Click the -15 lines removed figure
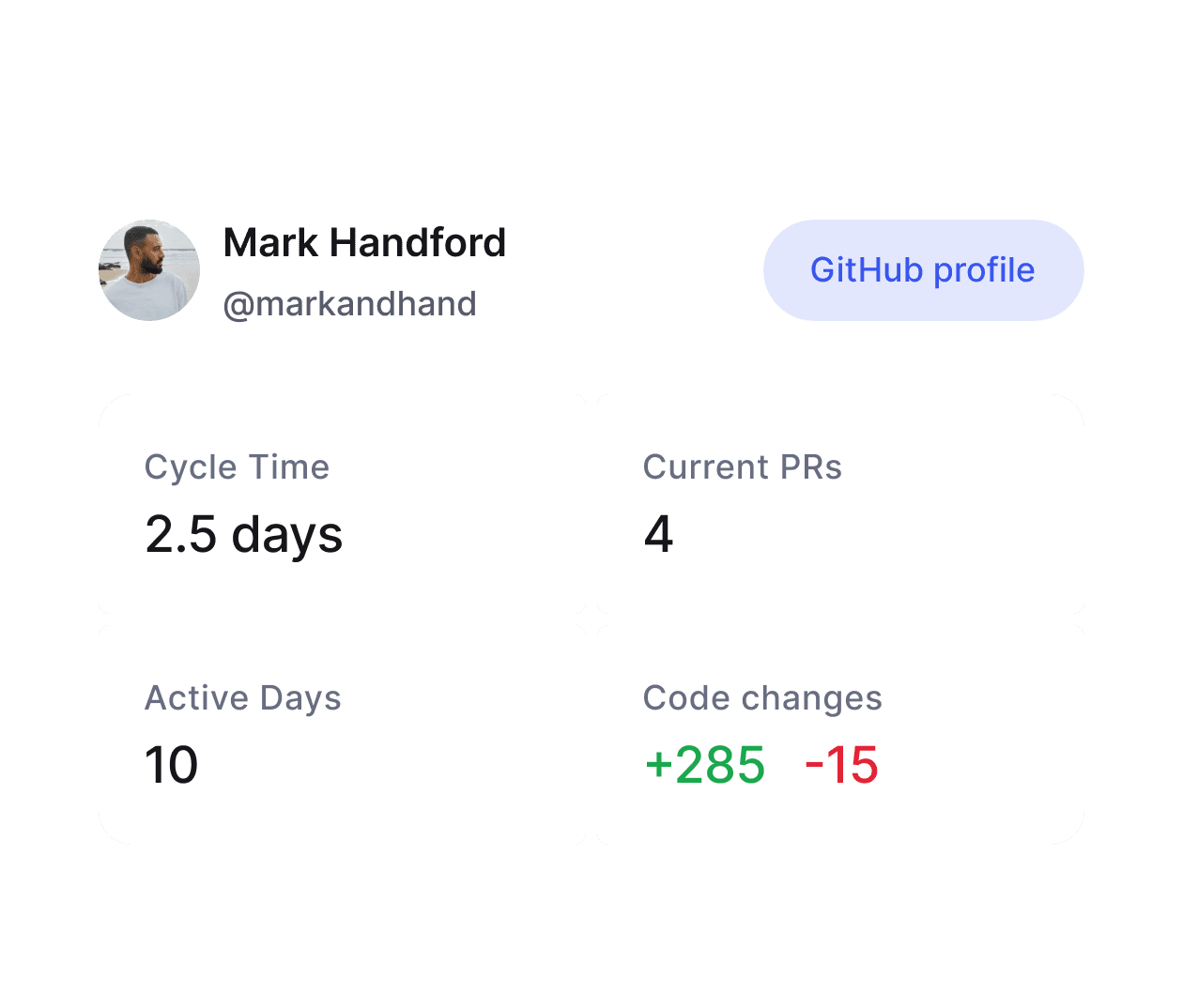Viewport: 1183px width, 1008px height. pyautogui.click(x=840, y=765)
